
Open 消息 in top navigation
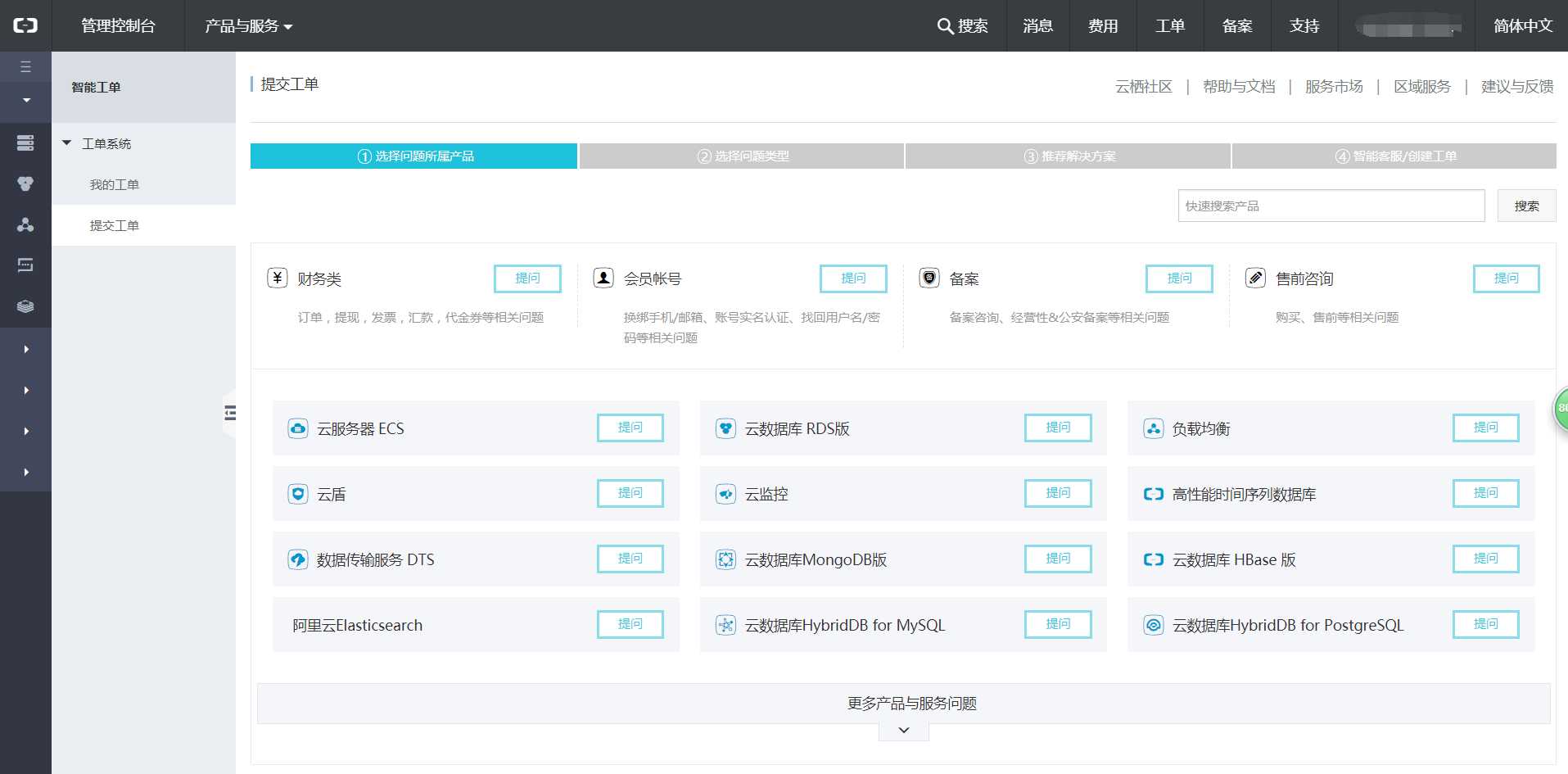tap(1037, 25)
